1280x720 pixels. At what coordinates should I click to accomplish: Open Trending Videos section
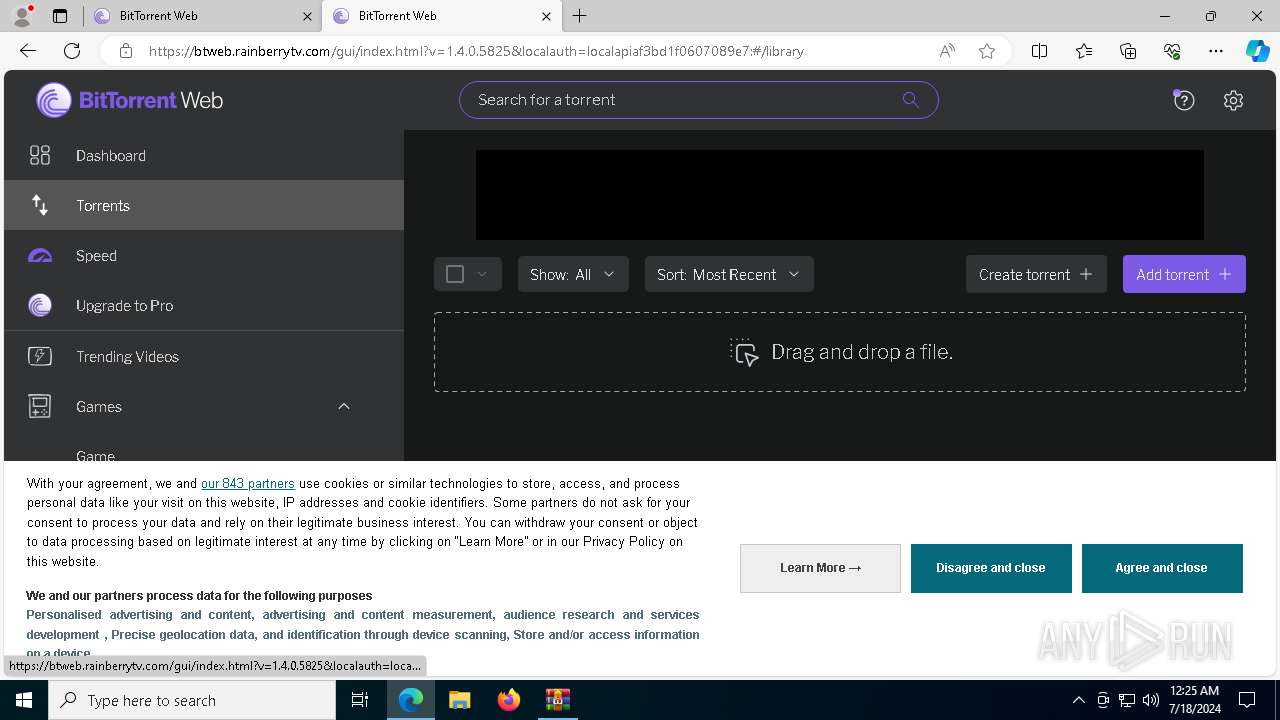point(204,356)
